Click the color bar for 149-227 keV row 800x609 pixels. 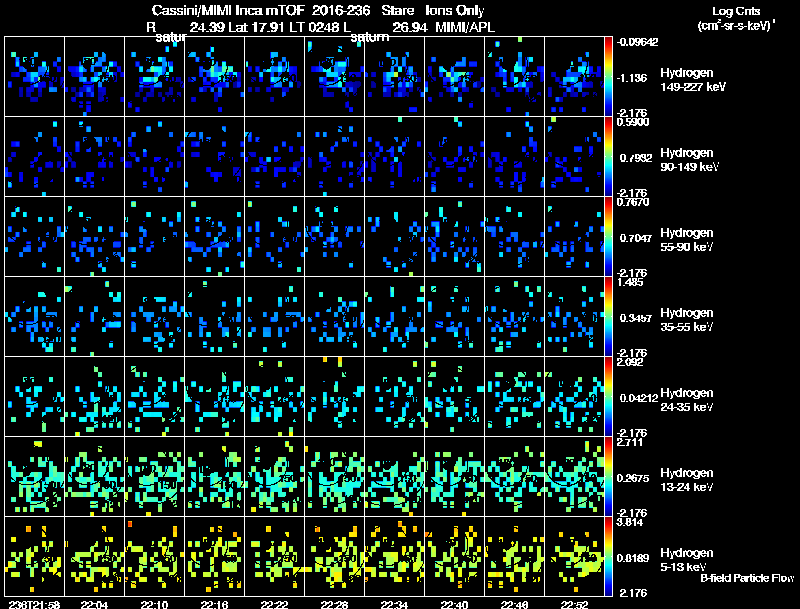pos(608,77)
